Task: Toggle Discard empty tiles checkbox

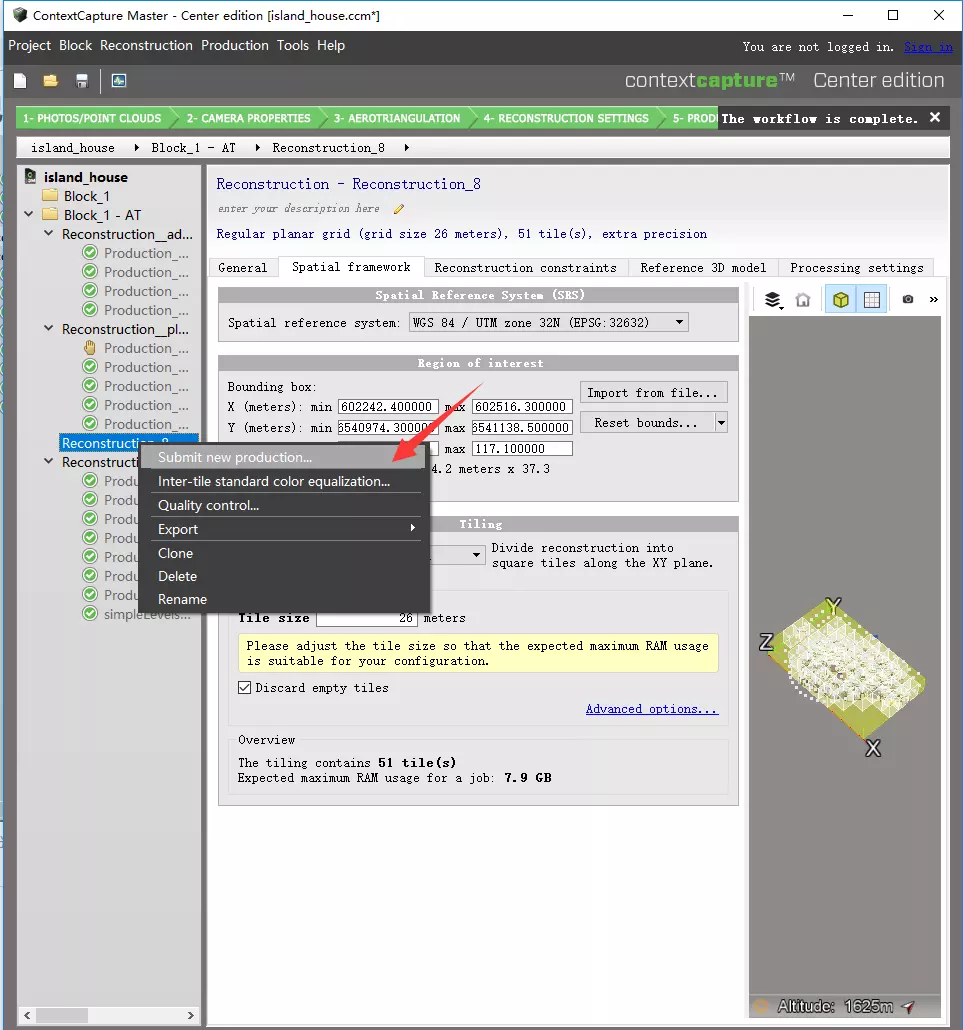Action: click(x=244, y=688)
